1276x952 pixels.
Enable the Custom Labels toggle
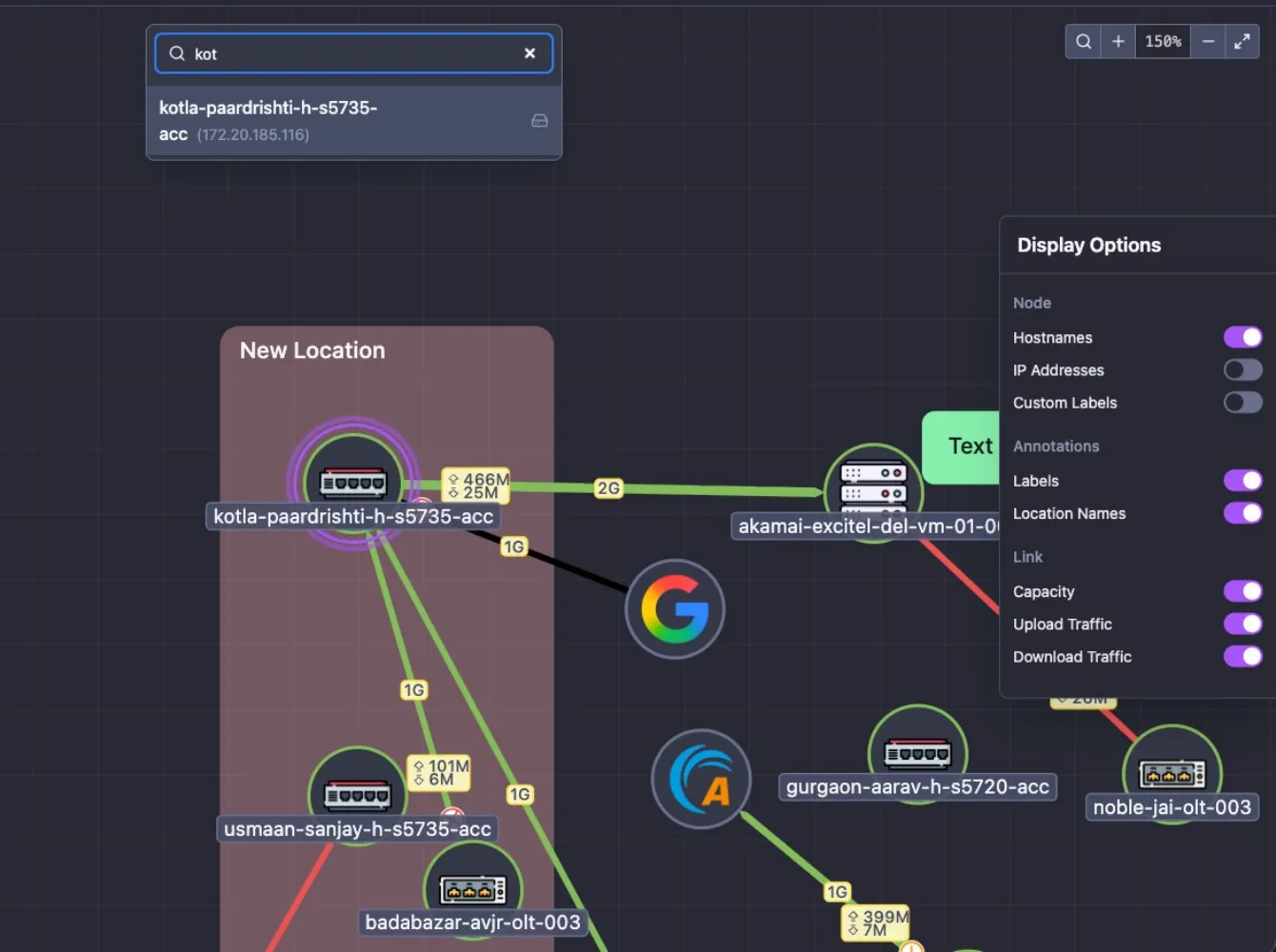pyautogui.click(x=1243, y=402)
